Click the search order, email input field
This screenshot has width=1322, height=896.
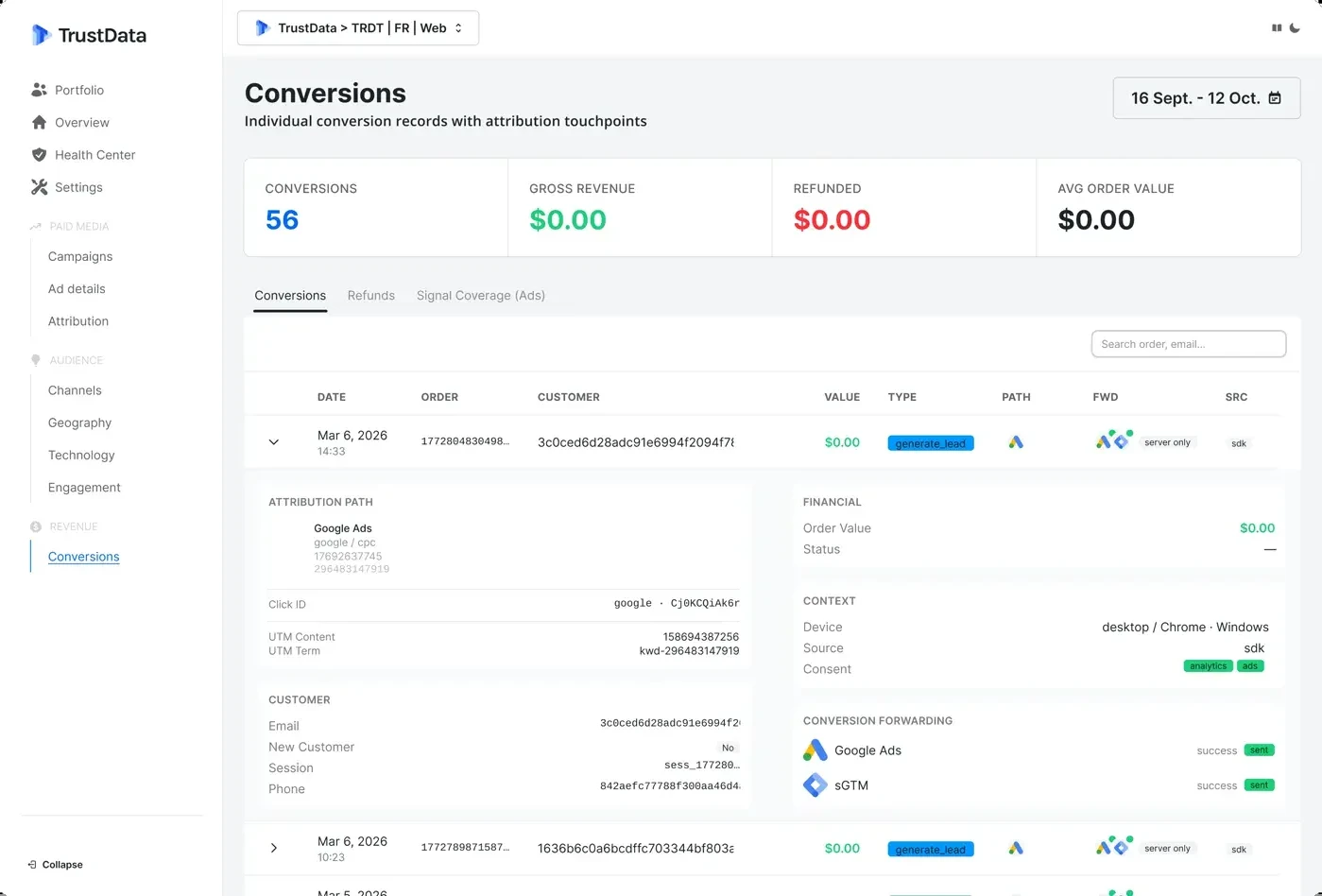pos(1188,343)
